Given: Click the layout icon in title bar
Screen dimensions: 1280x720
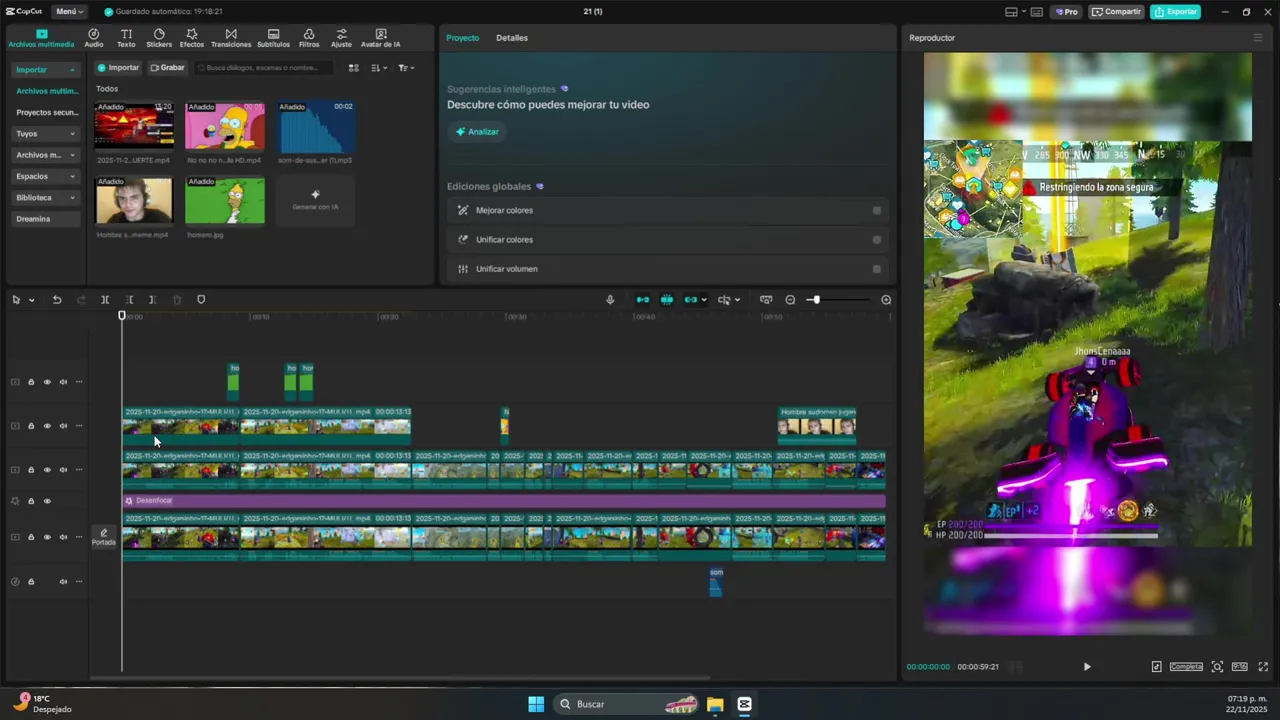Looking at the screenshot, I should [x=1011, y=12].
